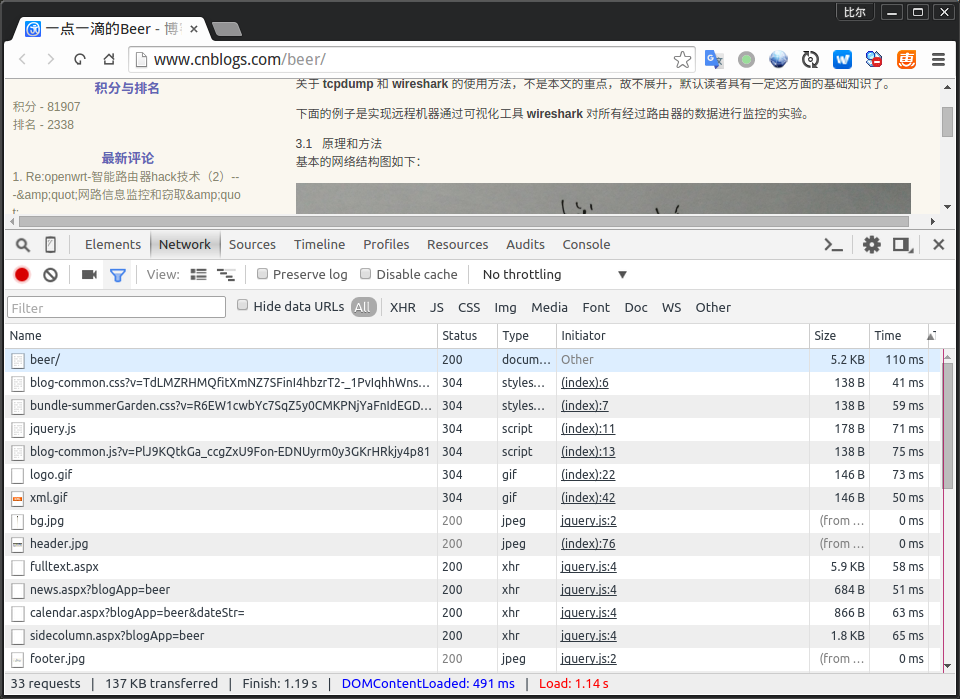The height and width of the screenshot is (699, 960).
Task: Click the green circle extension icon
Action: tap(746, 59)
